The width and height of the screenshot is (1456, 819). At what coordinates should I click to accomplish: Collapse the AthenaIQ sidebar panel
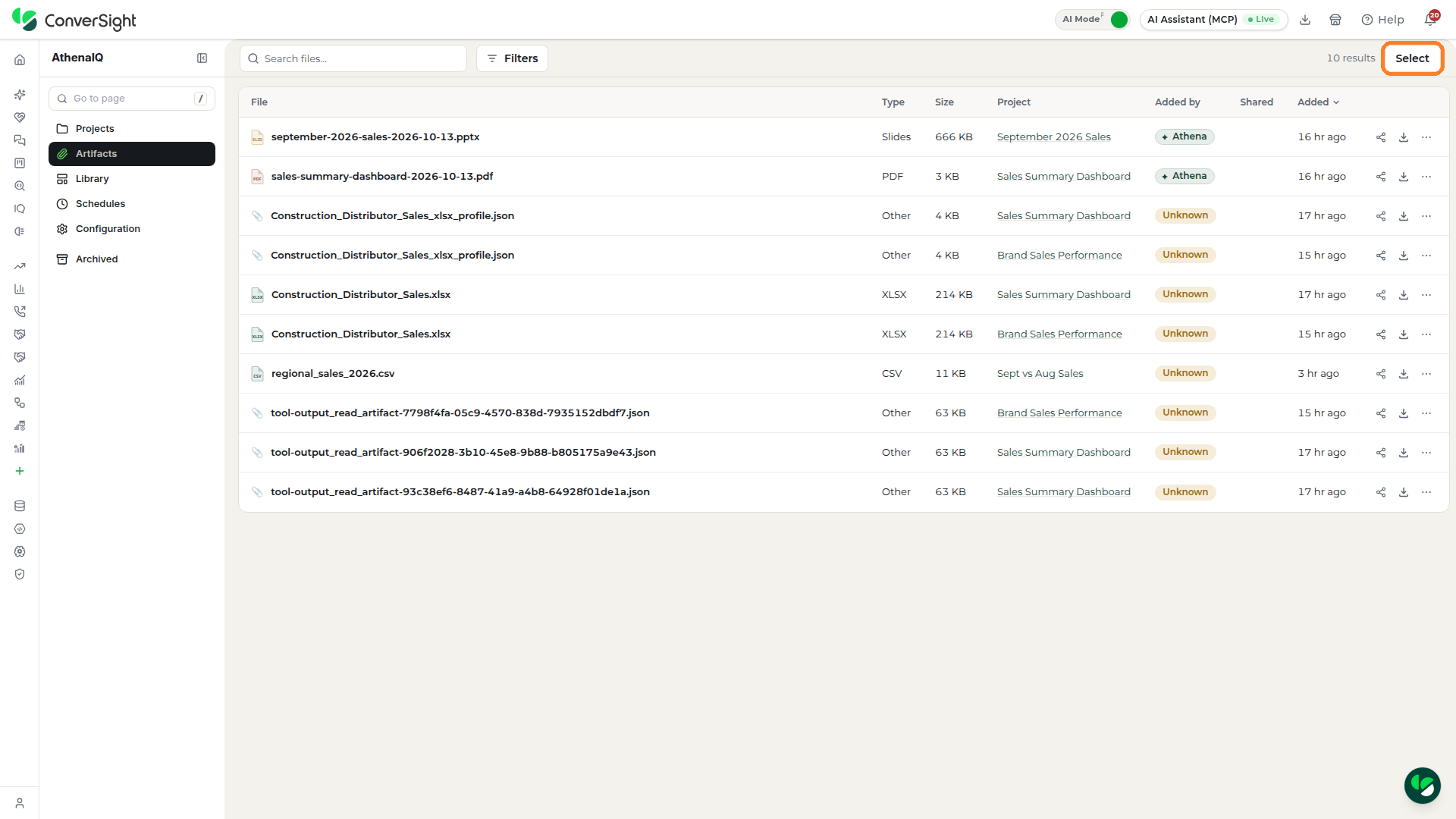pos(202,58)
